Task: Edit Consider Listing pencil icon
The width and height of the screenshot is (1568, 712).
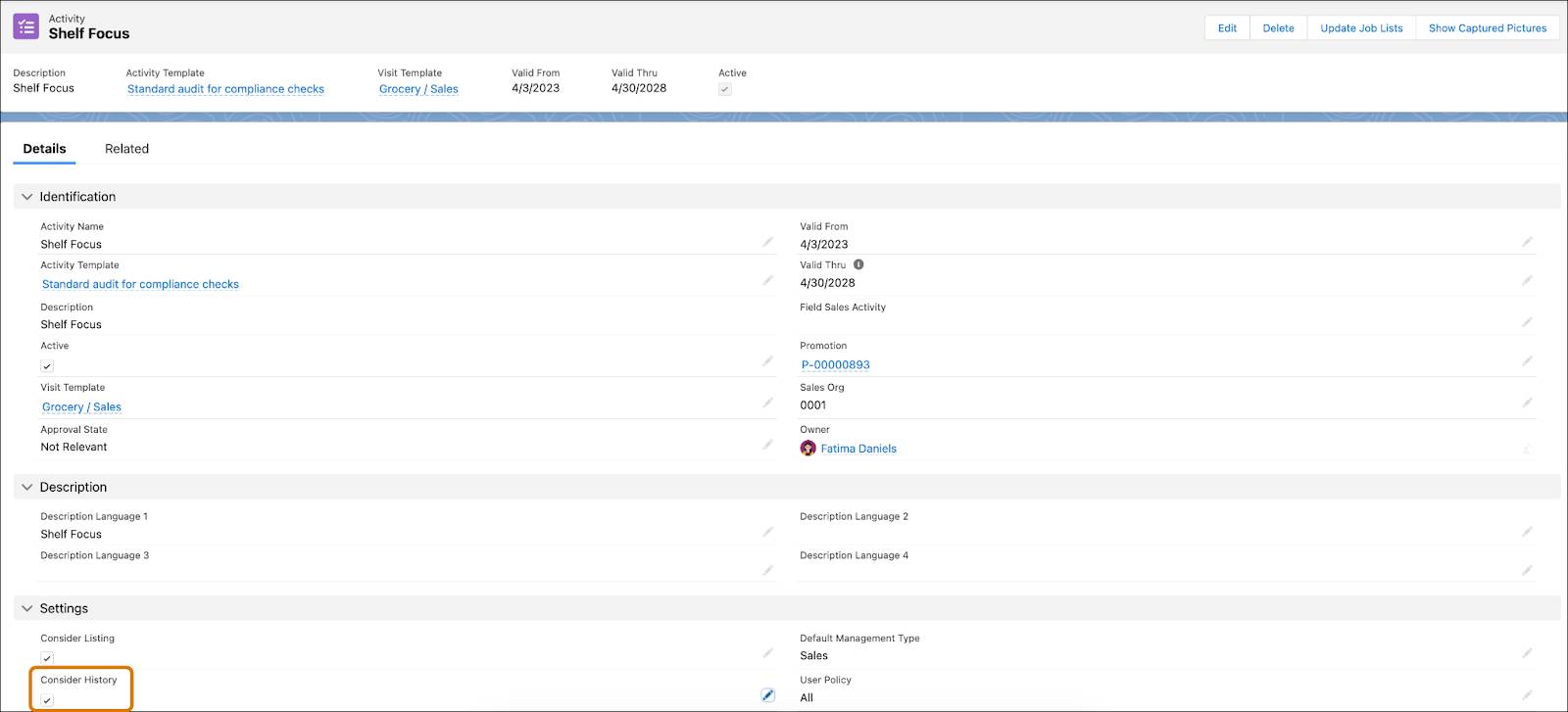Action: pos(768,653)
